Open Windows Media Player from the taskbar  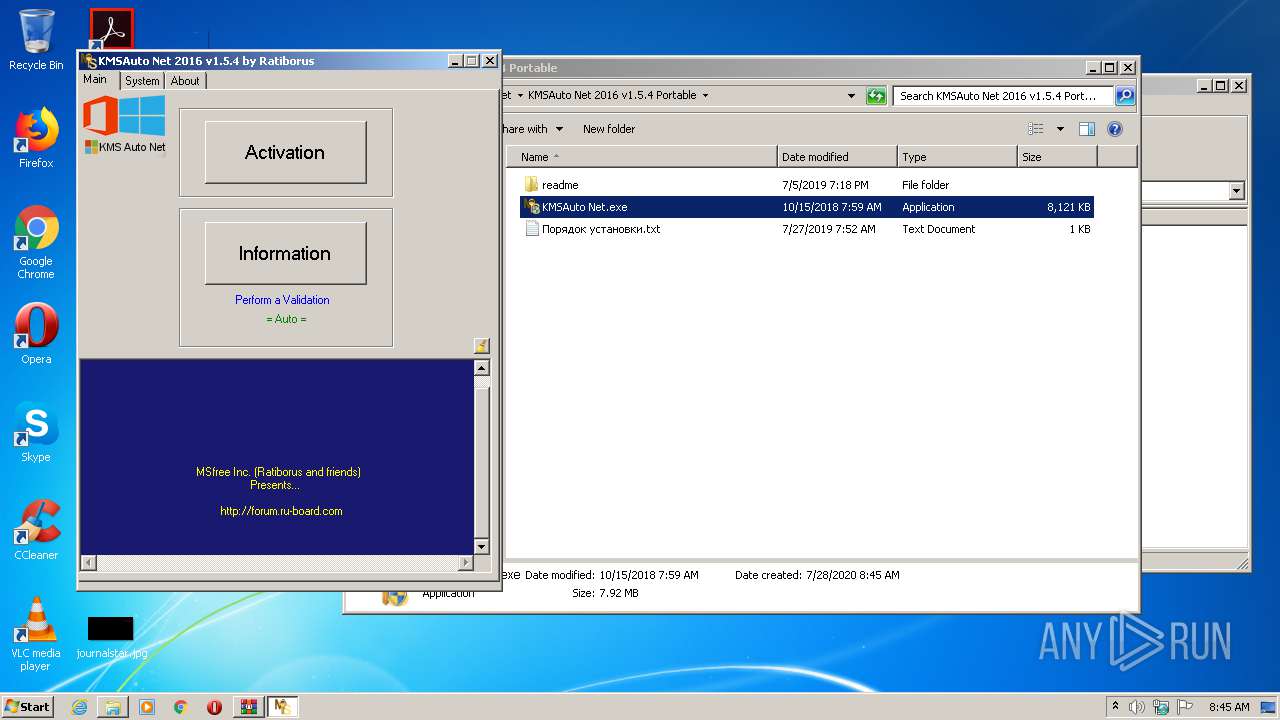coord(147,707)
